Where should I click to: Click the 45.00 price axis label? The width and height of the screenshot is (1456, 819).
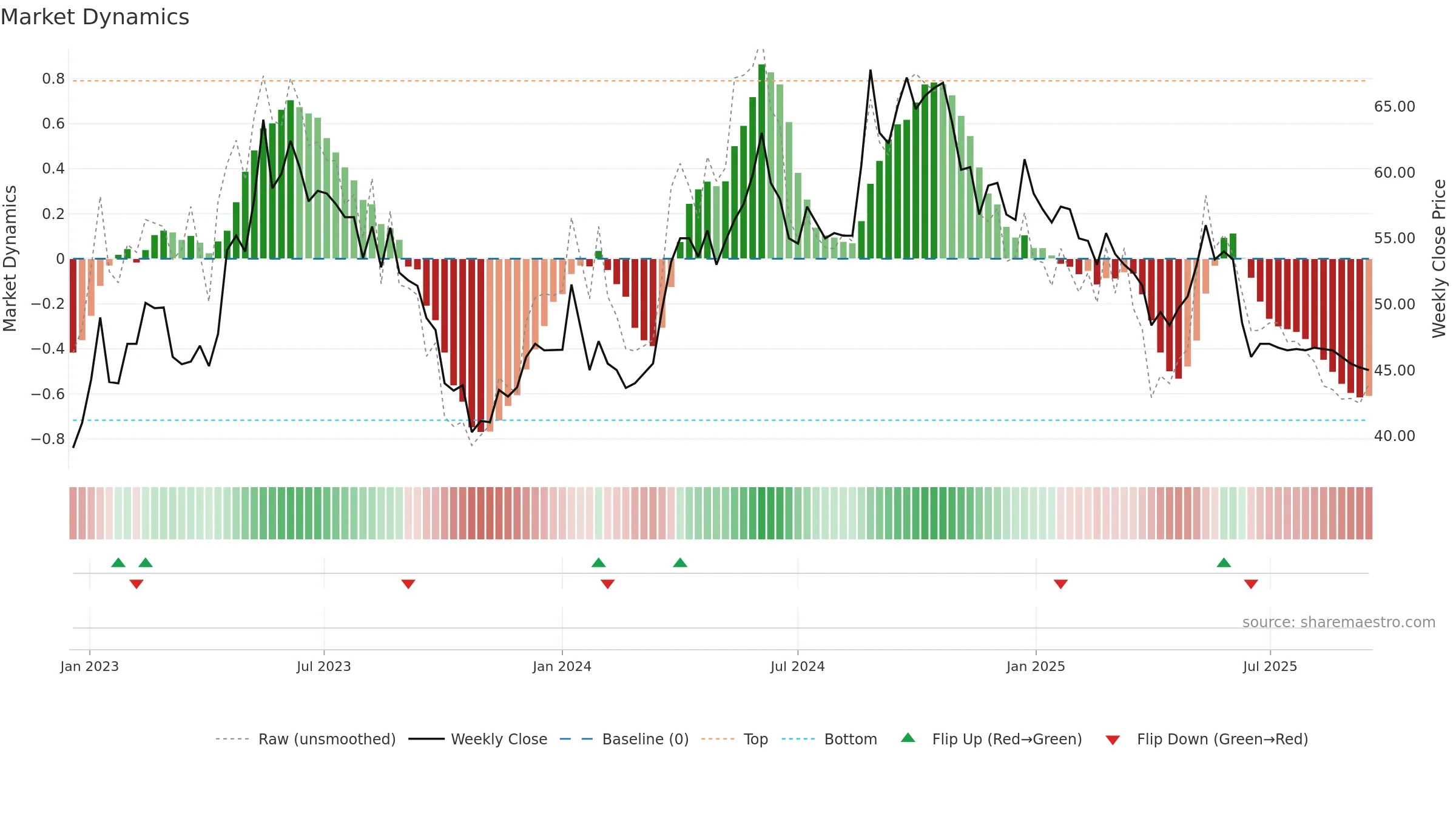[x=1395, y=371]
